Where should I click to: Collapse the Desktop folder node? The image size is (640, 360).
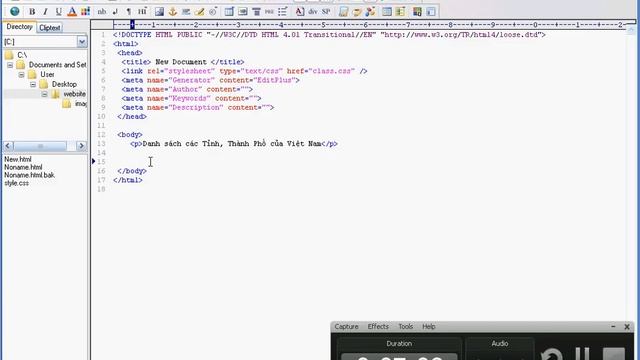(33, 84)
